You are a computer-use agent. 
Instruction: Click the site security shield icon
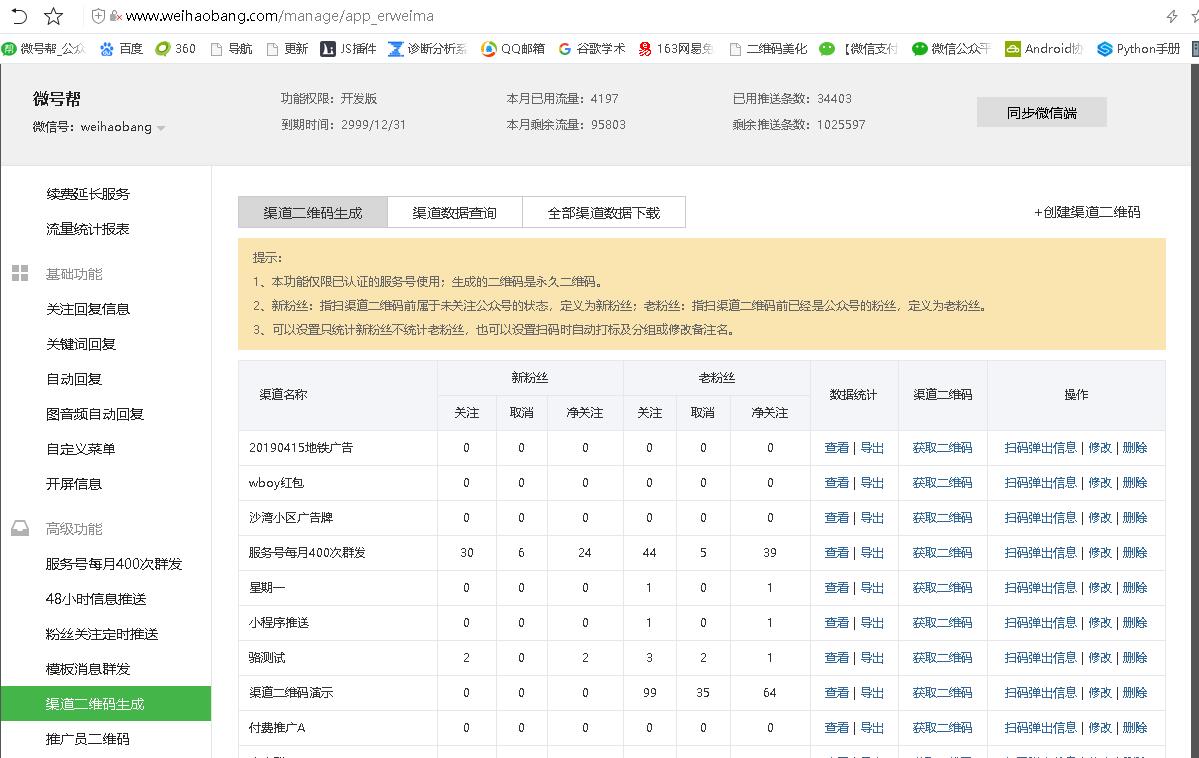click(98, 16)
